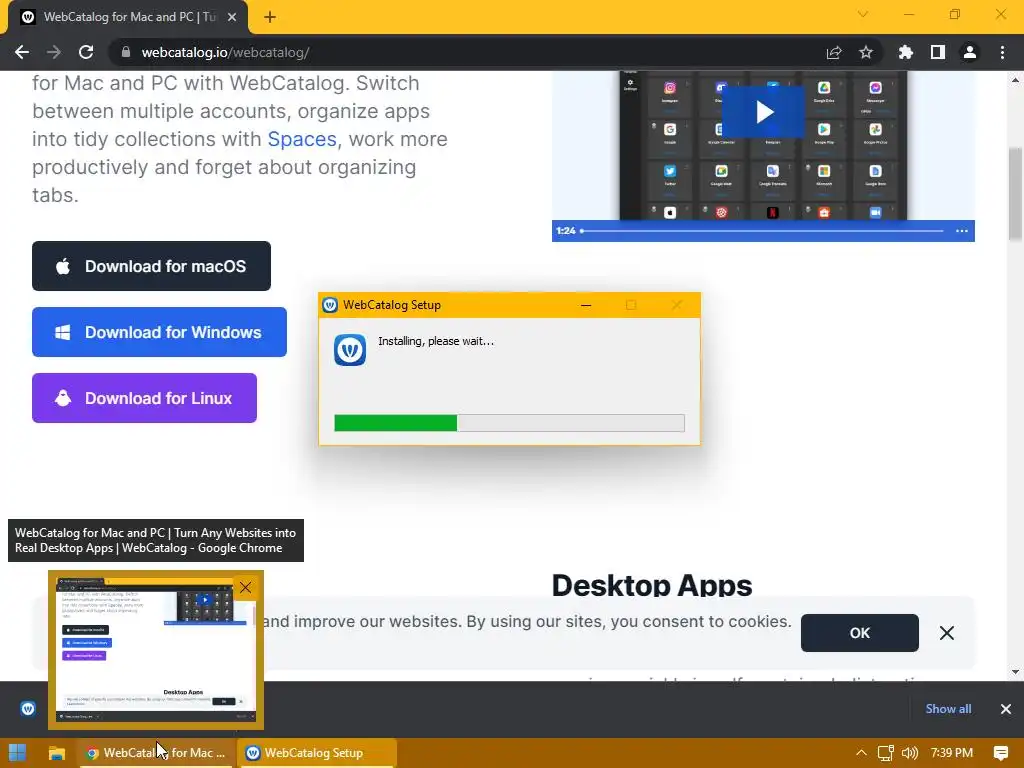Toggle the Chrome side panel icon

[x=938, y=52]
